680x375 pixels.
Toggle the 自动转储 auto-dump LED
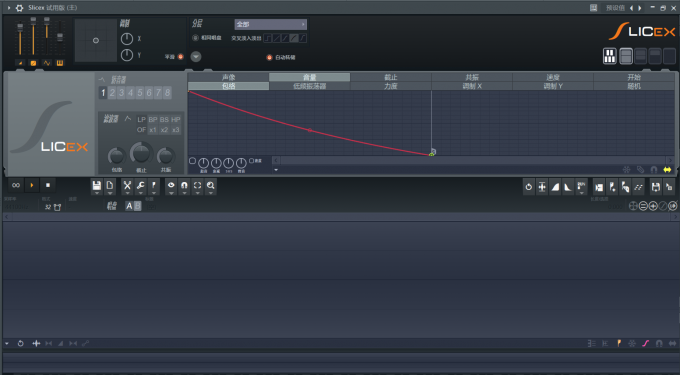(269, 57)
